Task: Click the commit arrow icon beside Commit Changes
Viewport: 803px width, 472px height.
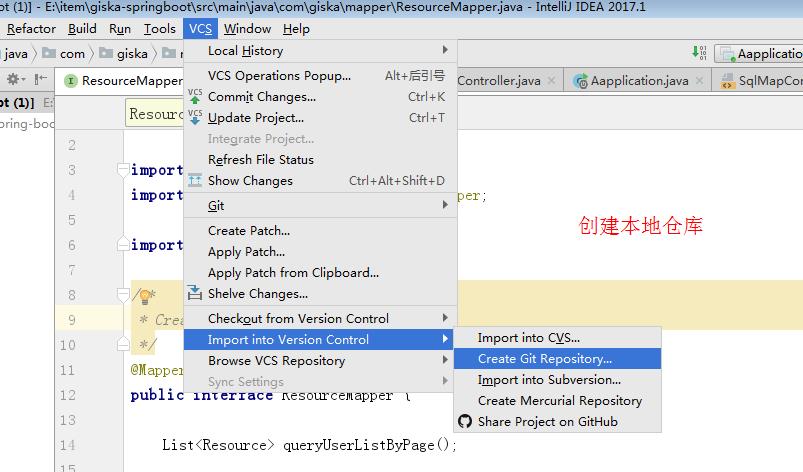Action: point(195,97)
